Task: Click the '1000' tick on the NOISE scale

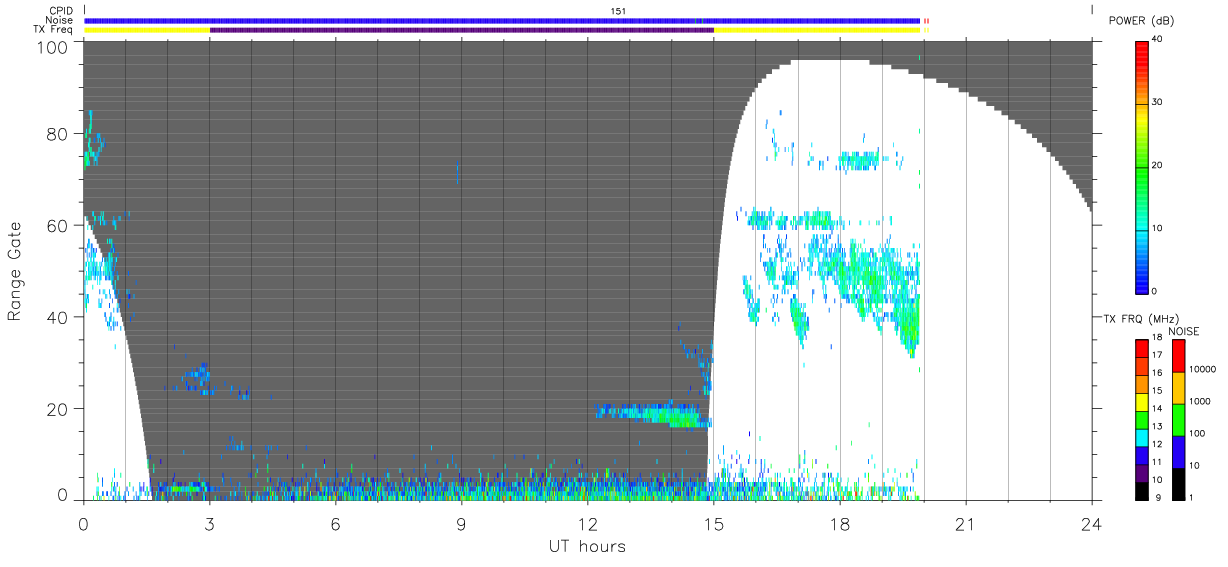Action: [x=1202, y=401]
